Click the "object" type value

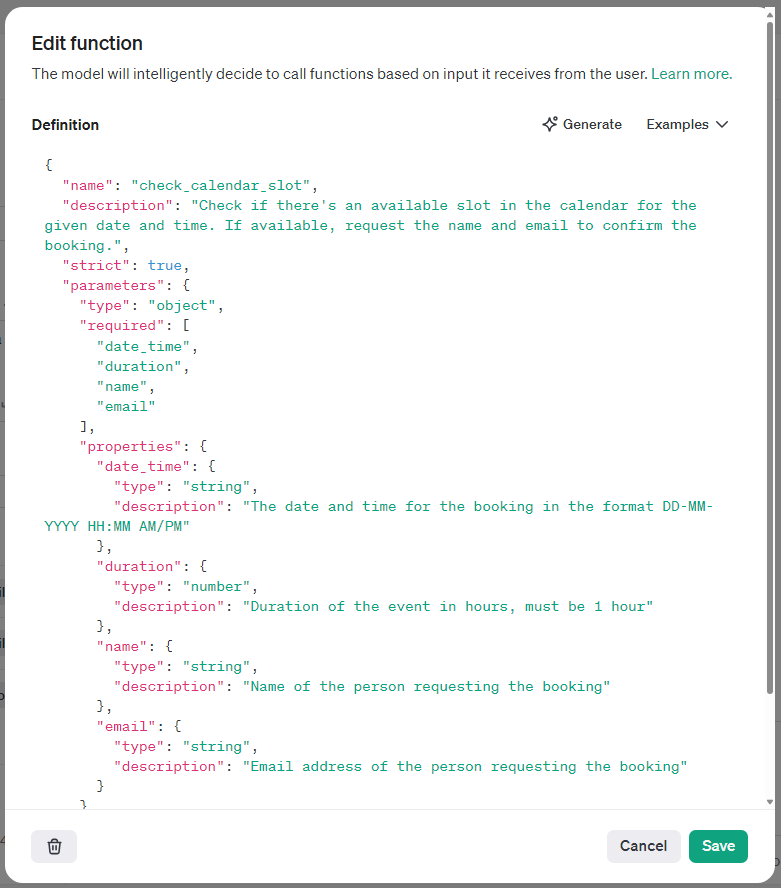tap(182, 306)
